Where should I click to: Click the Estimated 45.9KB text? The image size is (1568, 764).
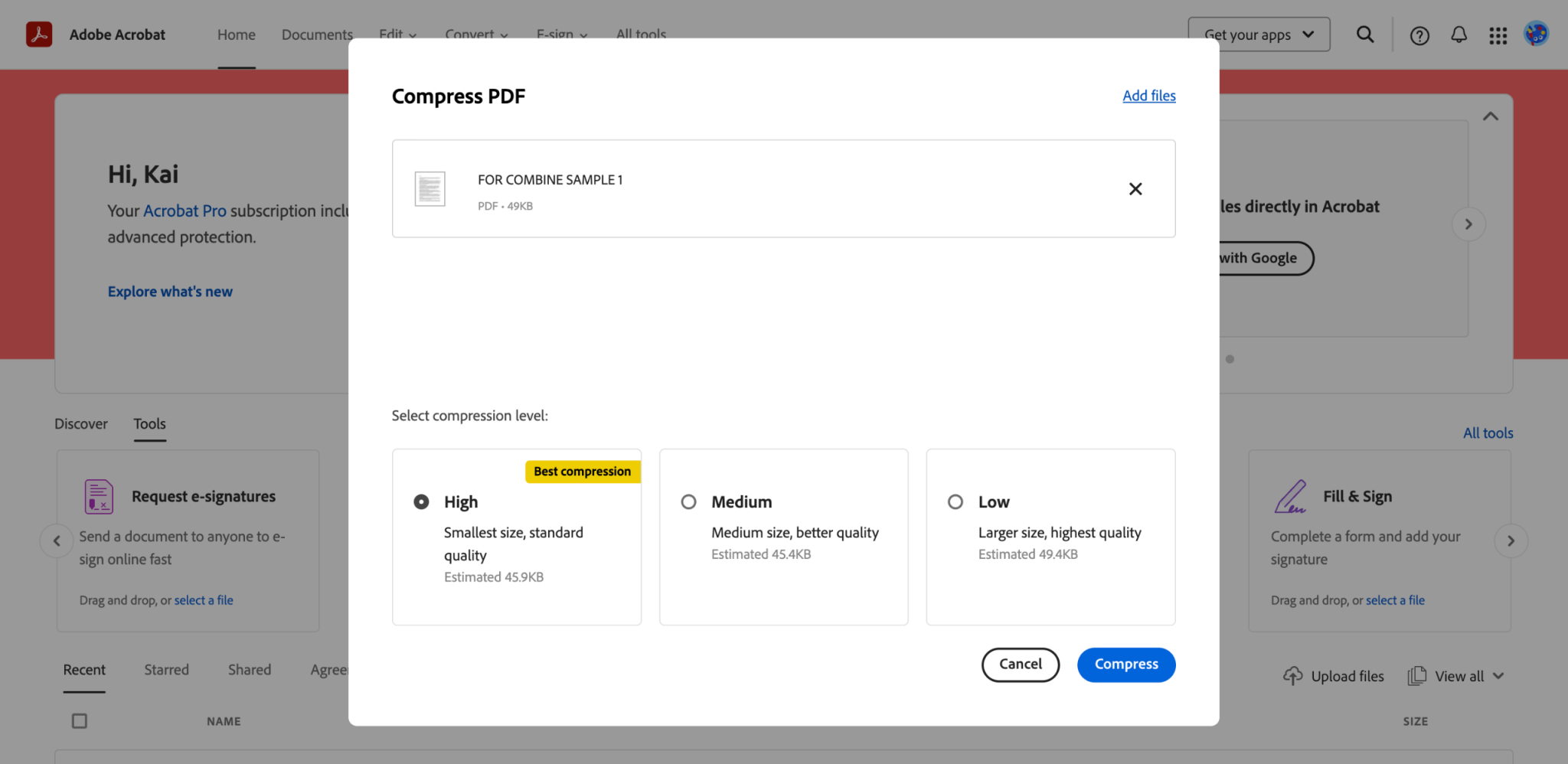(x=494, y=577)
